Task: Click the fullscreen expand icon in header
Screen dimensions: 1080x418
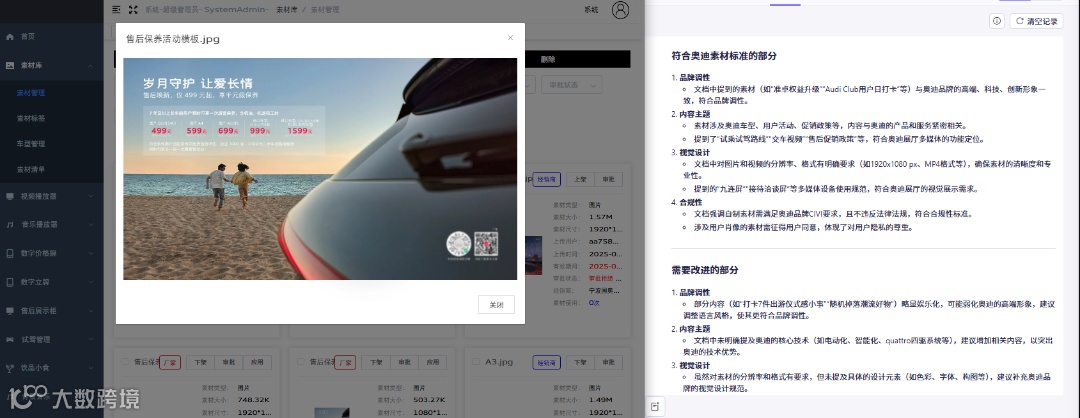Action: [134, 10]
